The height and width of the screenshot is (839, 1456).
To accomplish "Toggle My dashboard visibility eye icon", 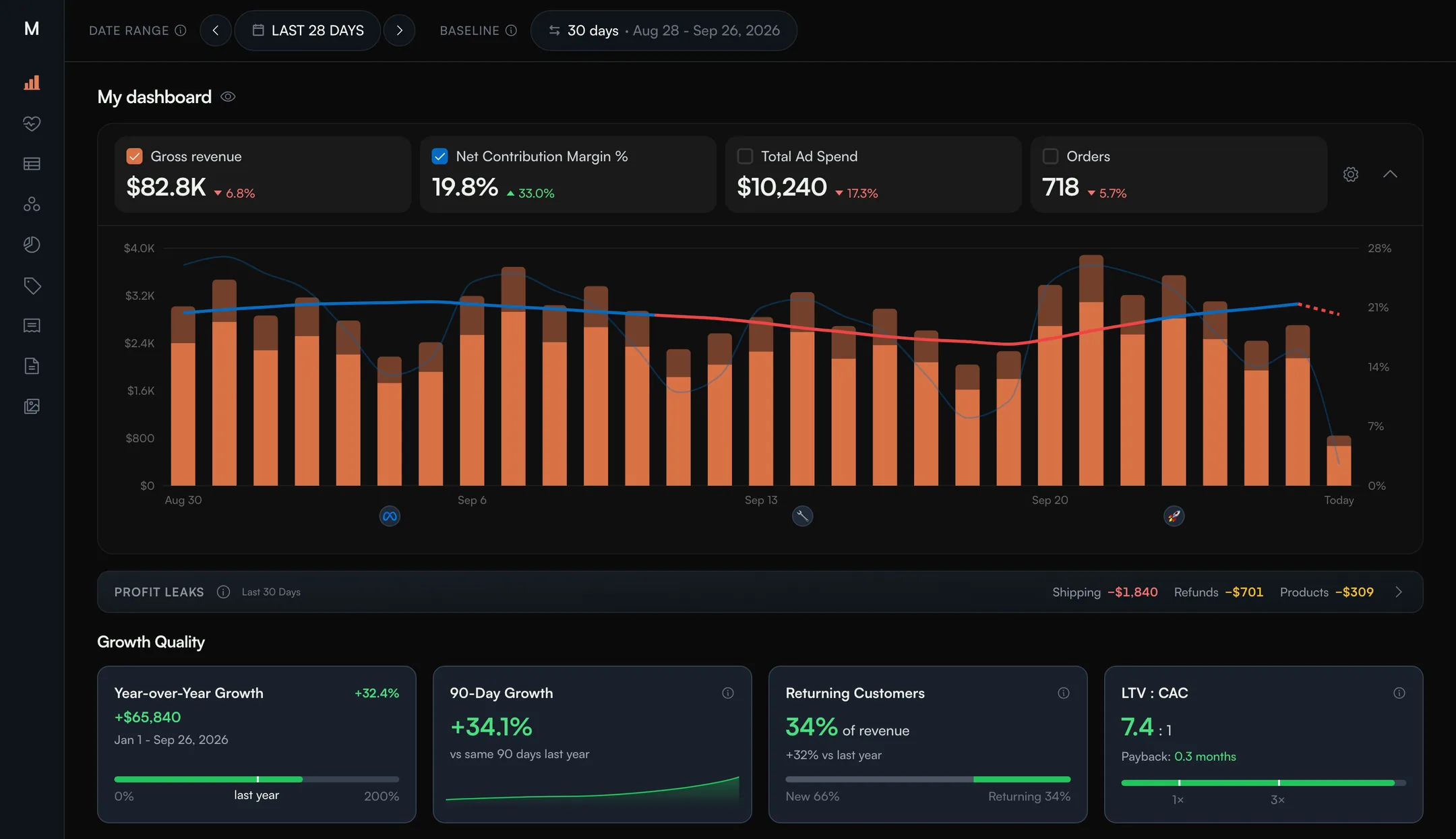I will 228,97.
